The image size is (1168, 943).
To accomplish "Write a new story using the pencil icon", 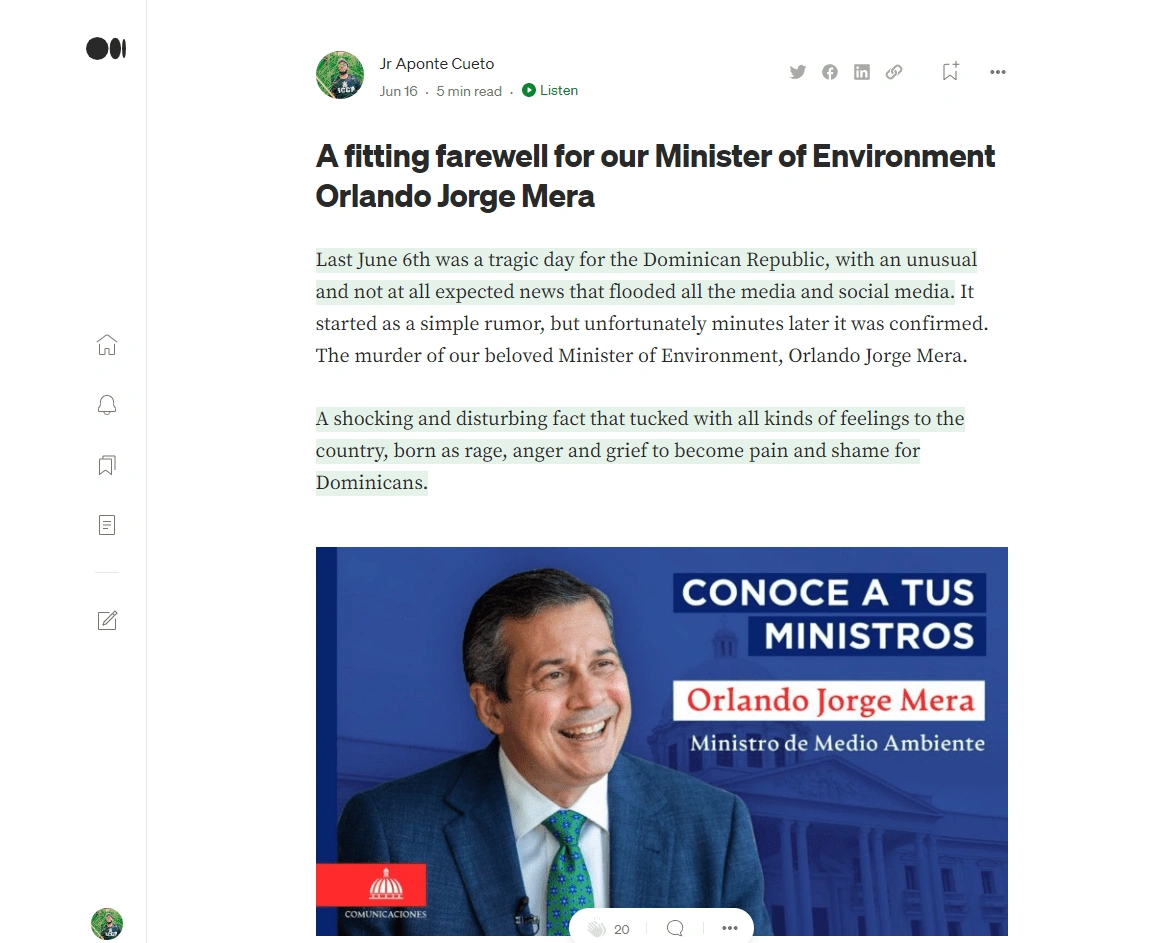I will tap(107, 620).
